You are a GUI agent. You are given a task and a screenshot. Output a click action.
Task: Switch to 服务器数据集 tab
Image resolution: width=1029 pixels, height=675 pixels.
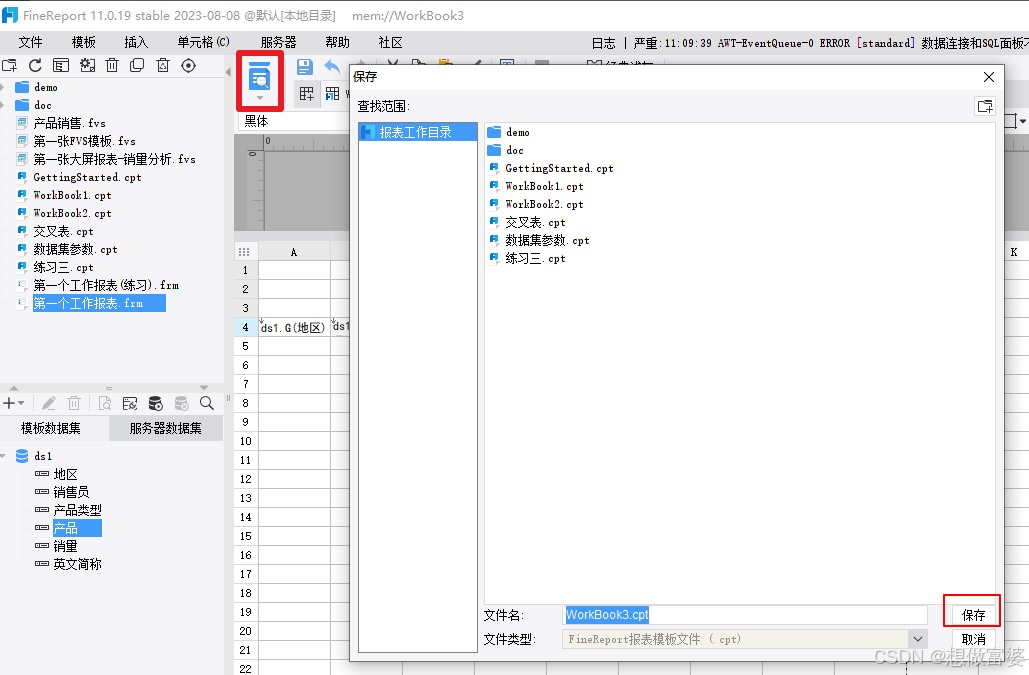[165, 428]
